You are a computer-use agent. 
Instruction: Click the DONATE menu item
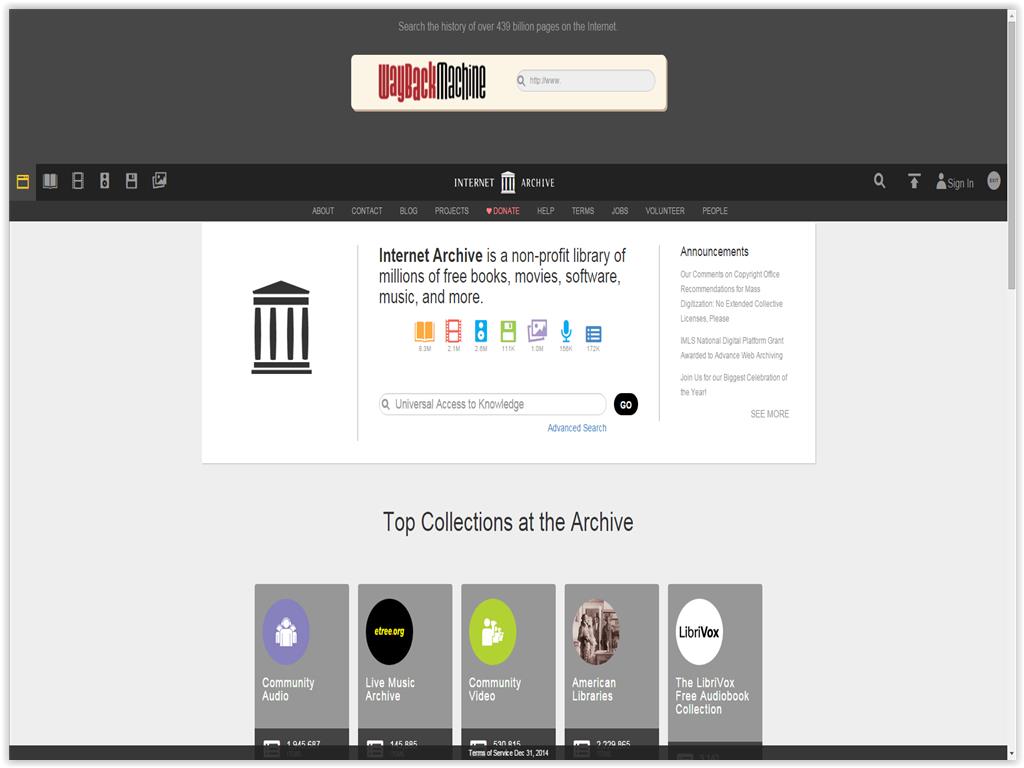point(503,211)
